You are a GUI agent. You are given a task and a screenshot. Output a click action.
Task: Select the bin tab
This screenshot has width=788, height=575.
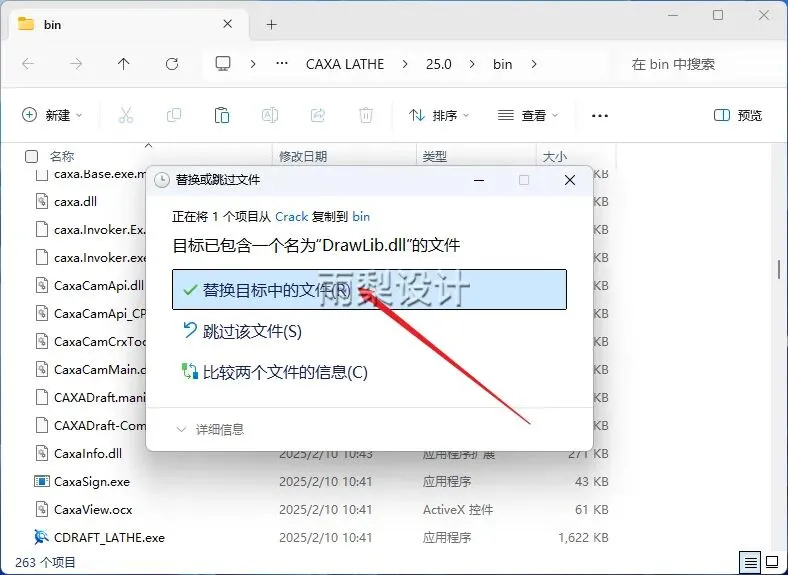[129, 24]
